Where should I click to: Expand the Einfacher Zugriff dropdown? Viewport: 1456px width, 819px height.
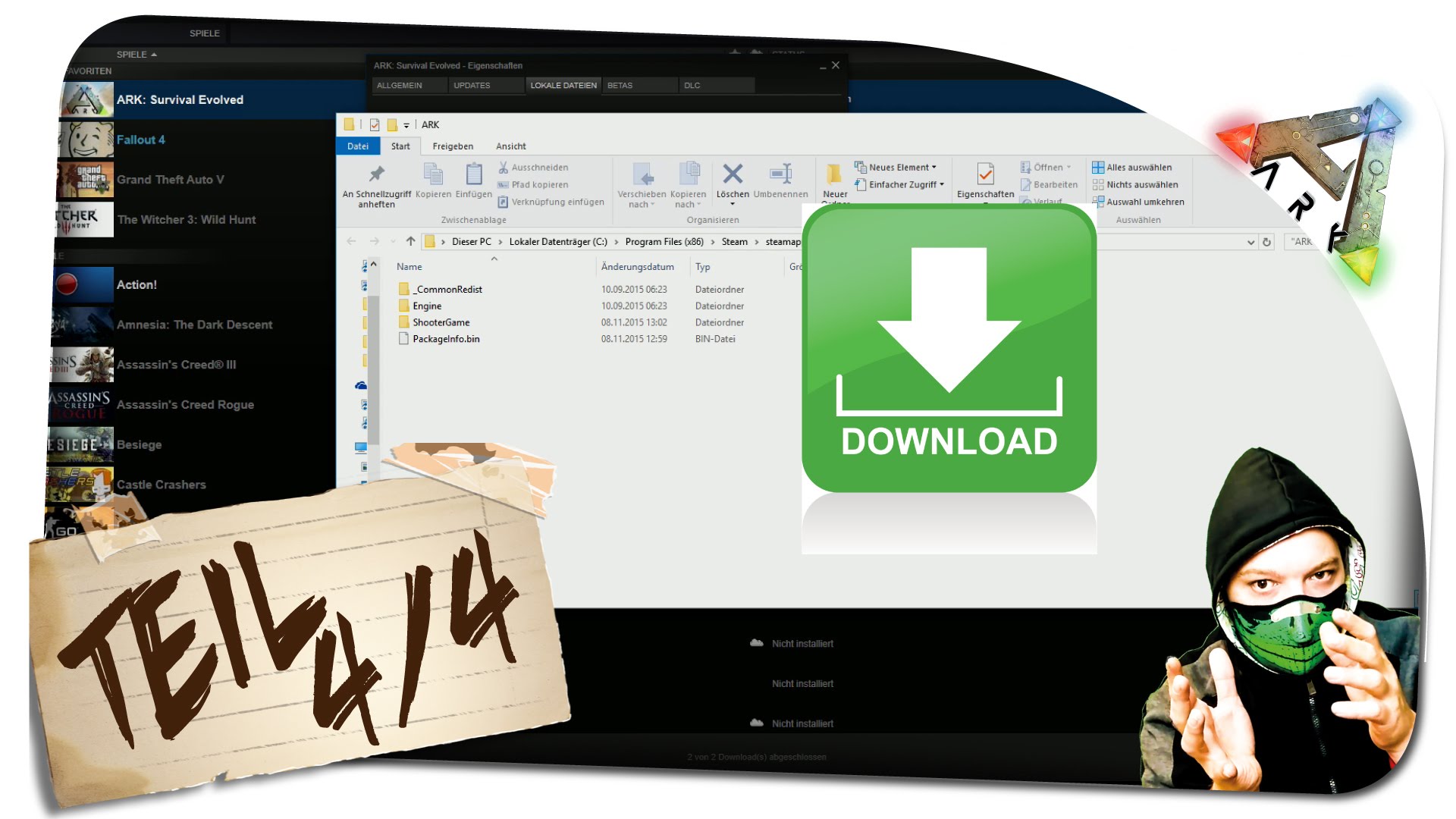[942, 185]
